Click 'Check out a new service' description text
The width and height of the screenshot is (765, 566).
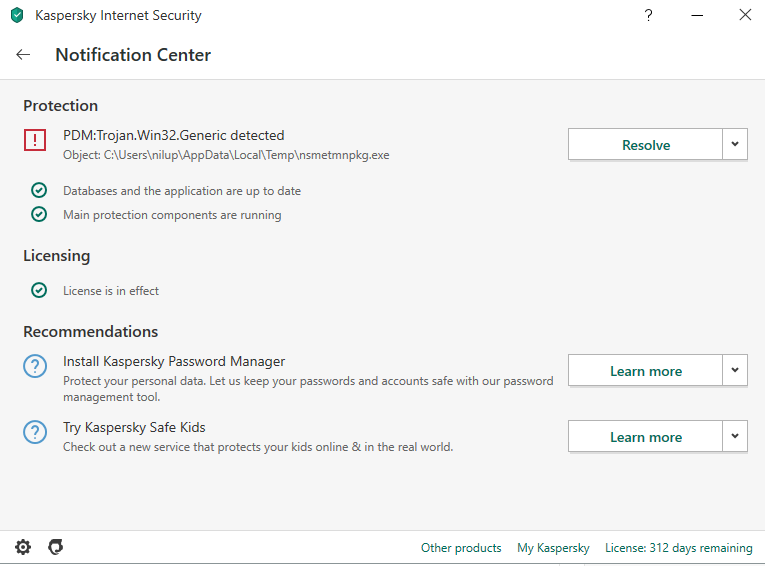point(258,447)
